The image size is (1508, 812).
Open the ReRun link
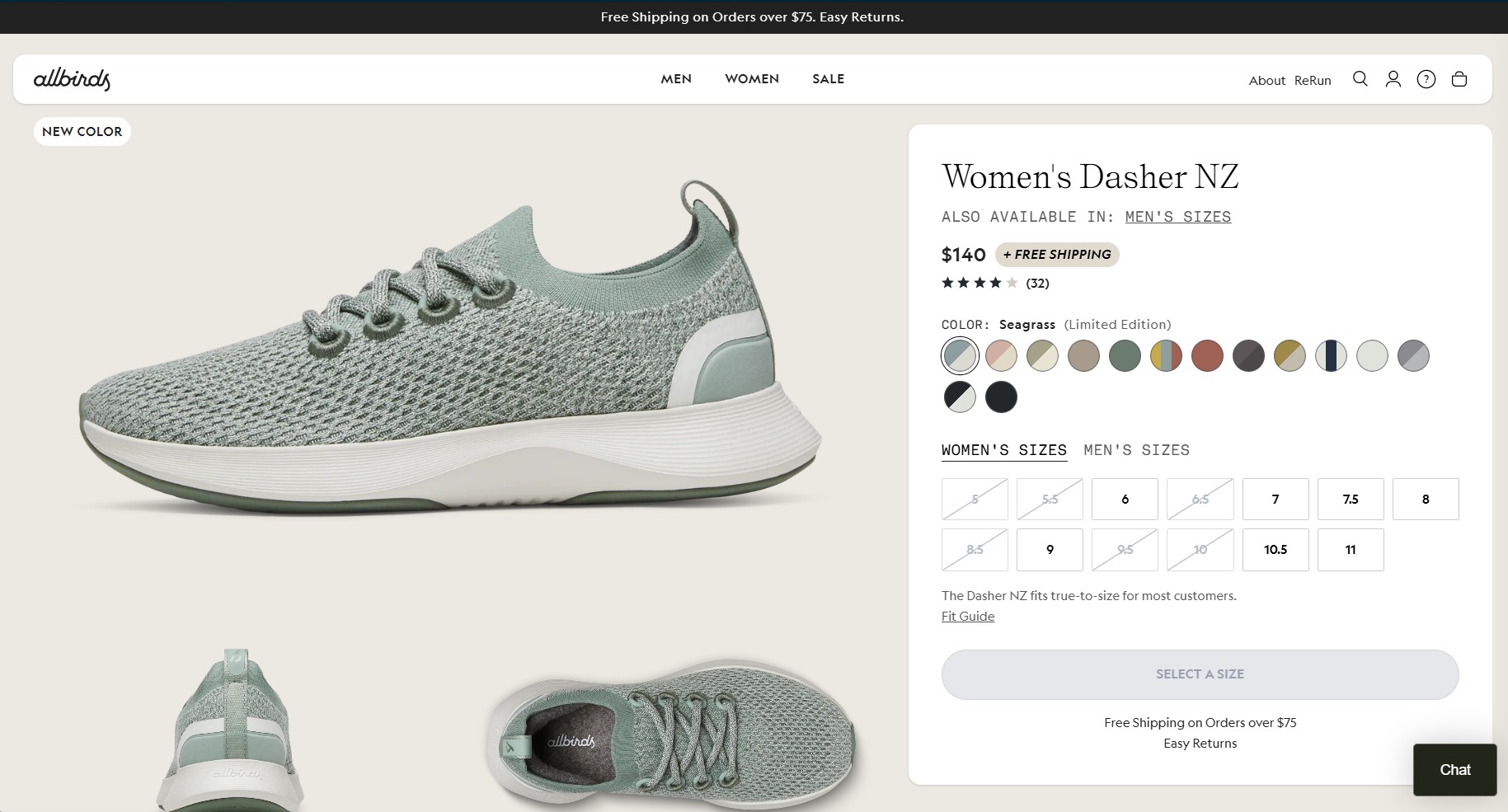(x=1313, y=80)
